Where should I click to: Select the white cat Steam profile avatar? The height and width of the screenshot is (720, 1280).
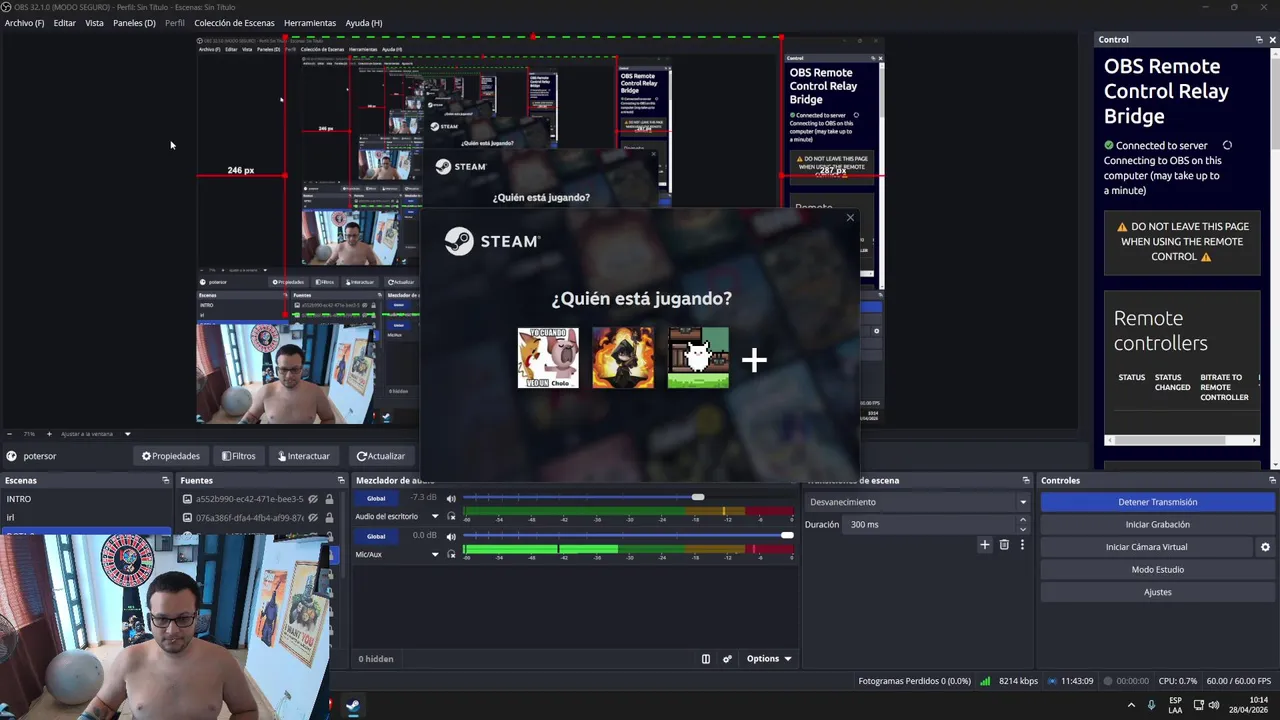tap(698, 358)
